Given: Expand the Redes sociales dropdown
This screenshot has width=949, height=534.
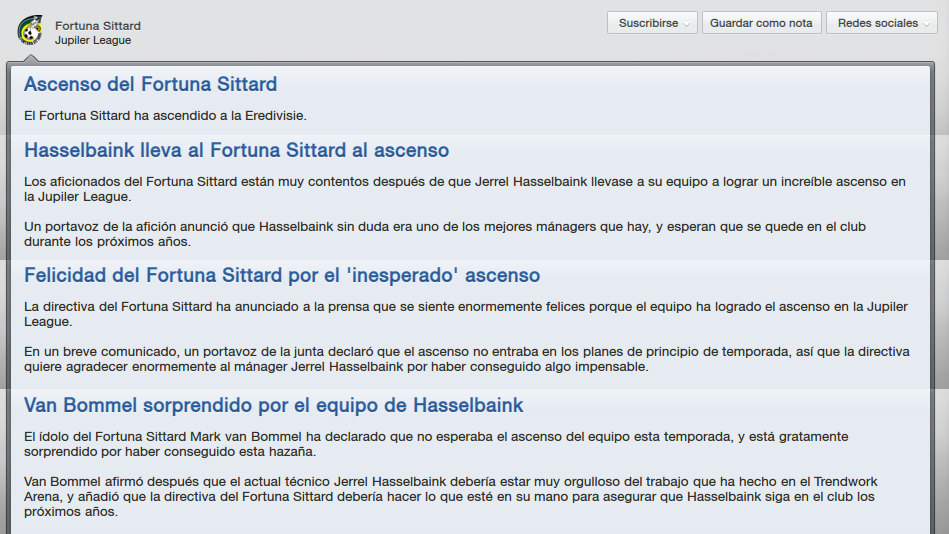Looking at the screenshot, I should point(882,23).
